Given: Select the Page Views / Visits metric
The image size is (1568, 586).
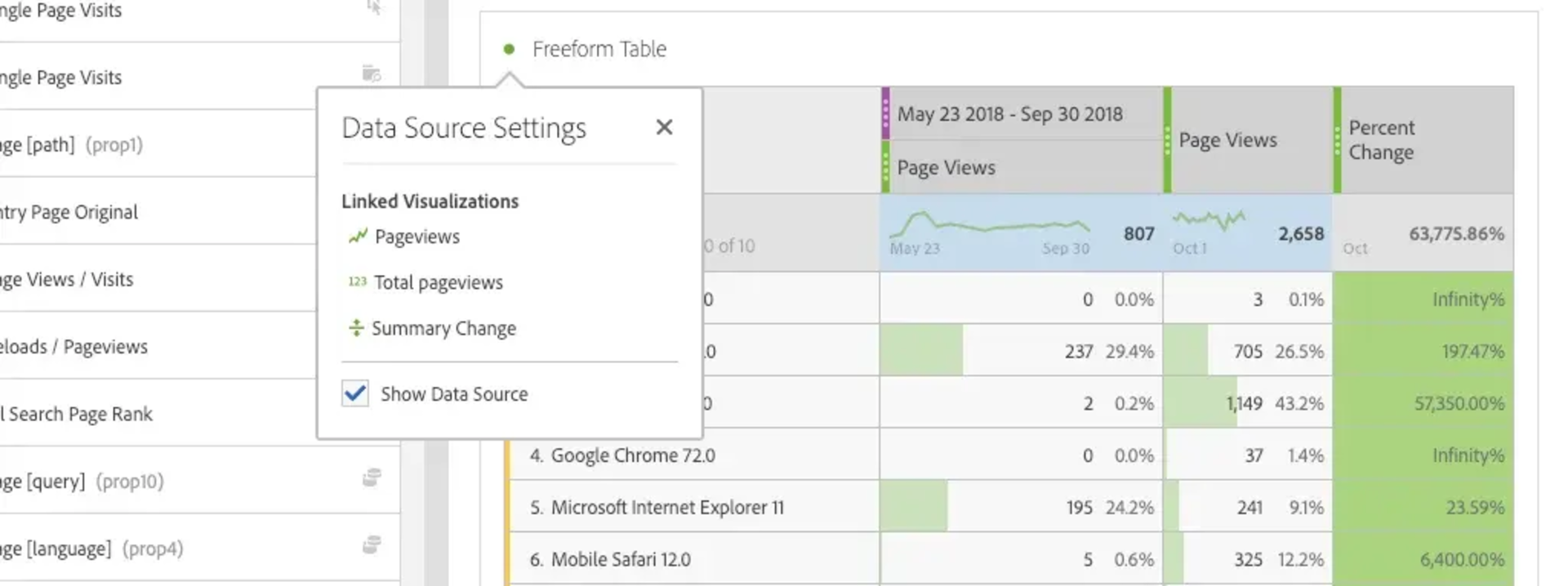Looking at the screenshot, I should (67, 280).
